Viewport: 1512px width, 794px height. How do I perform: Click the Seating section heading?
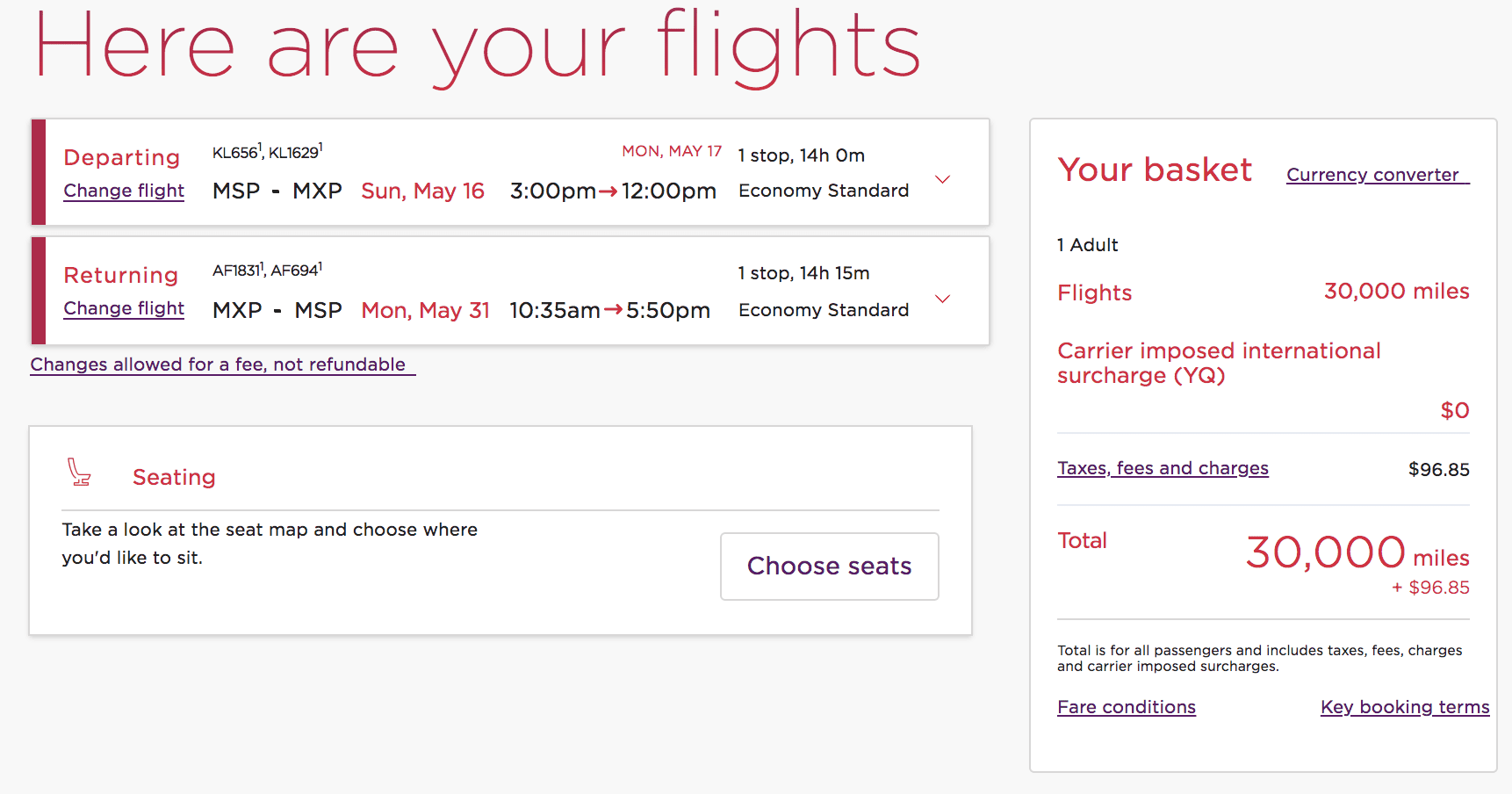[174, 477]
